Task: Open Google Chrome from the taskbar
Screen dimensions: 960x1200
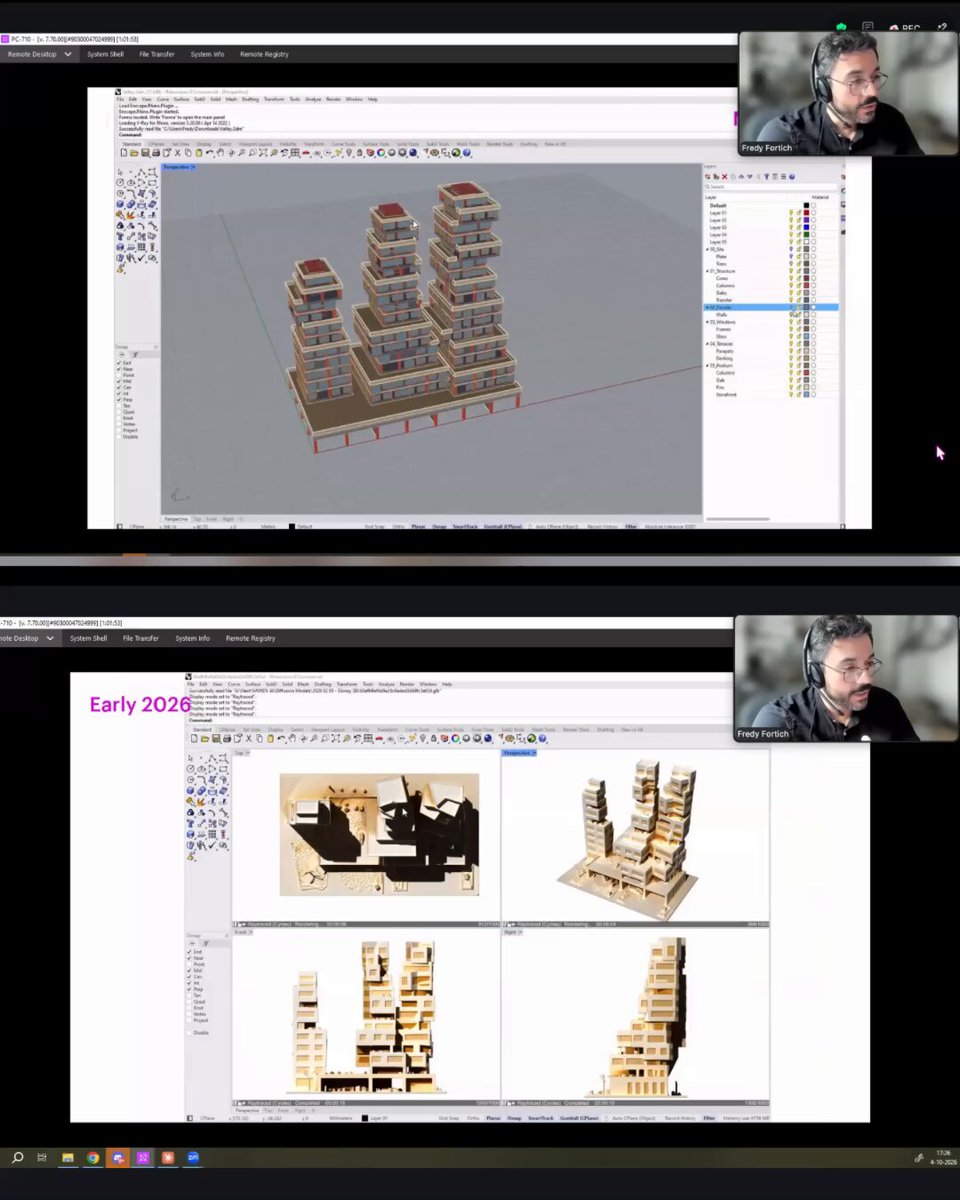Action: click(x=93, y=1158)
